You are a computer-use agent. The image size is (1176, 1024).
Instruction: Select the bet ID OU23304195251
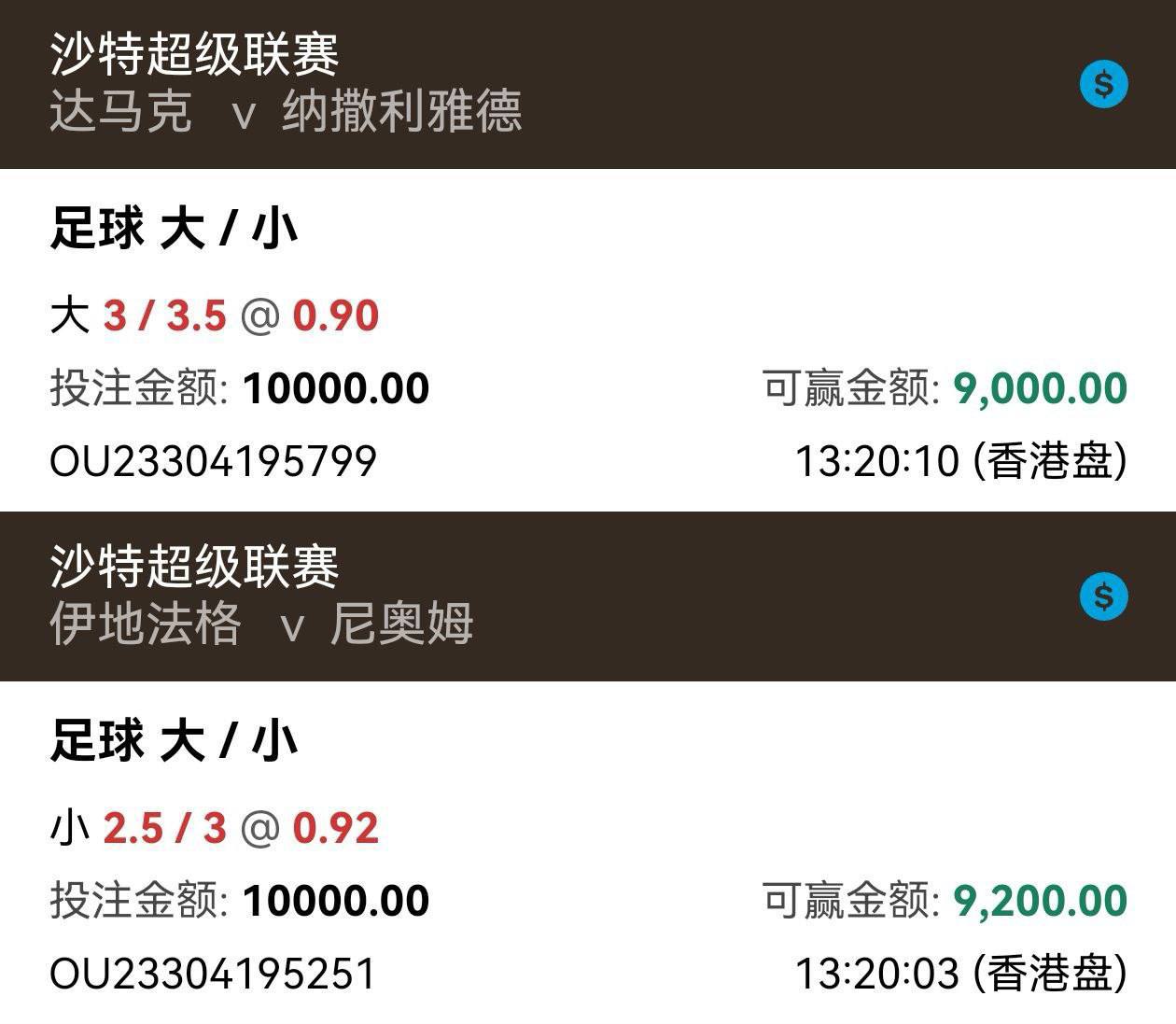[x=213, y=974]
